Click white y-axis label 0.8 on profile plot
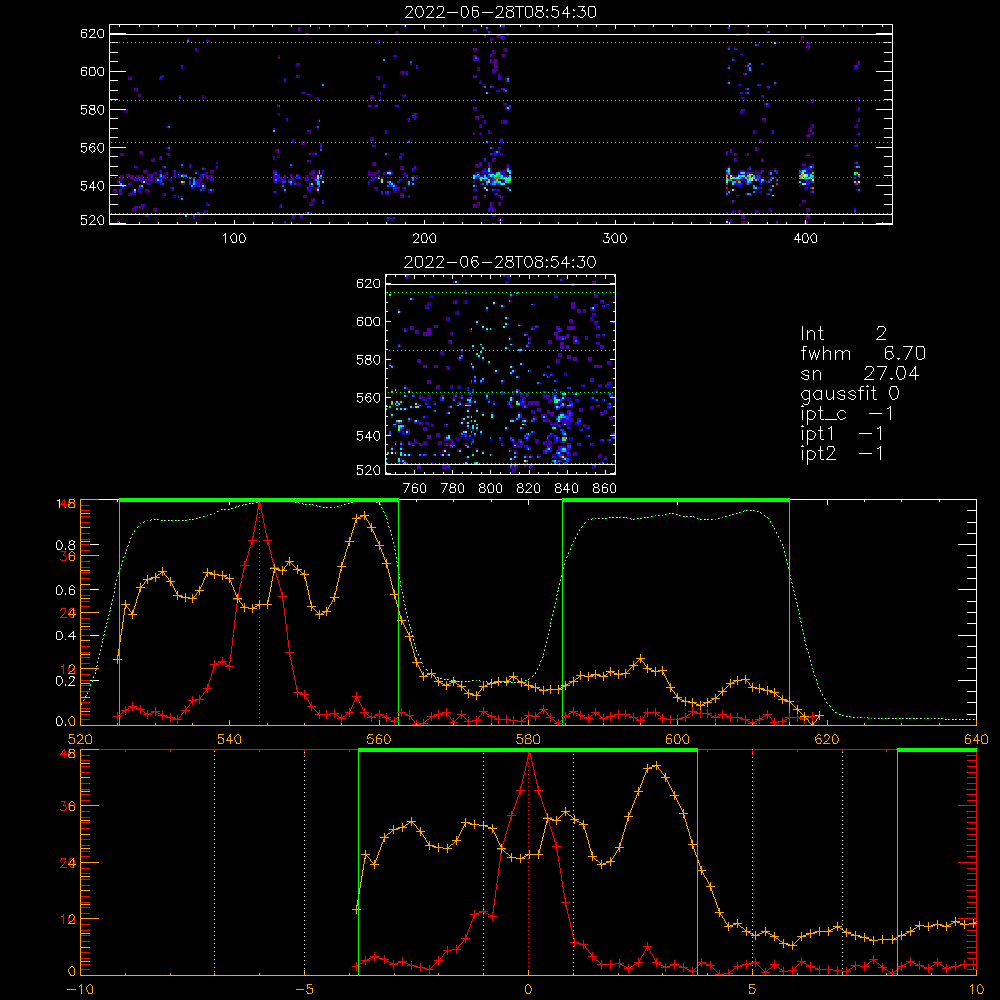This screenshot has height=1000, width=1000. pos(65,545)
